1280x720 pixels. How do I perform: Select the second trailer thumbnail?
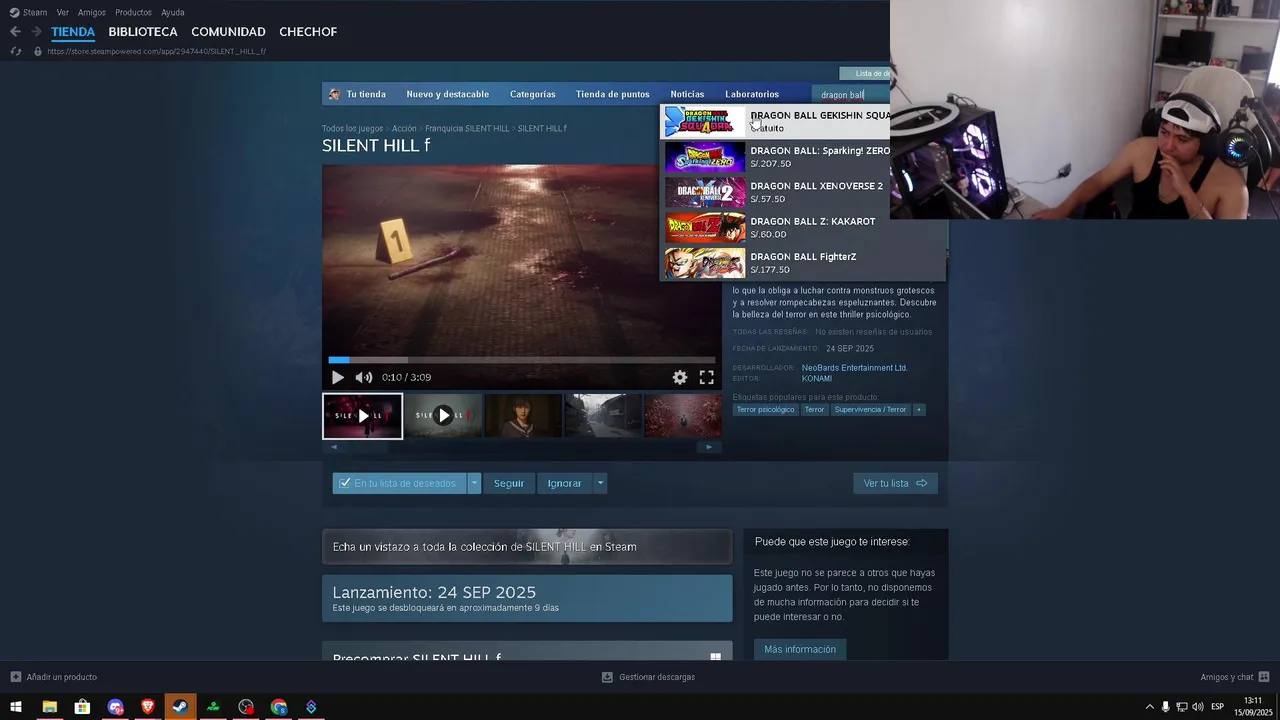coord(443,416)
